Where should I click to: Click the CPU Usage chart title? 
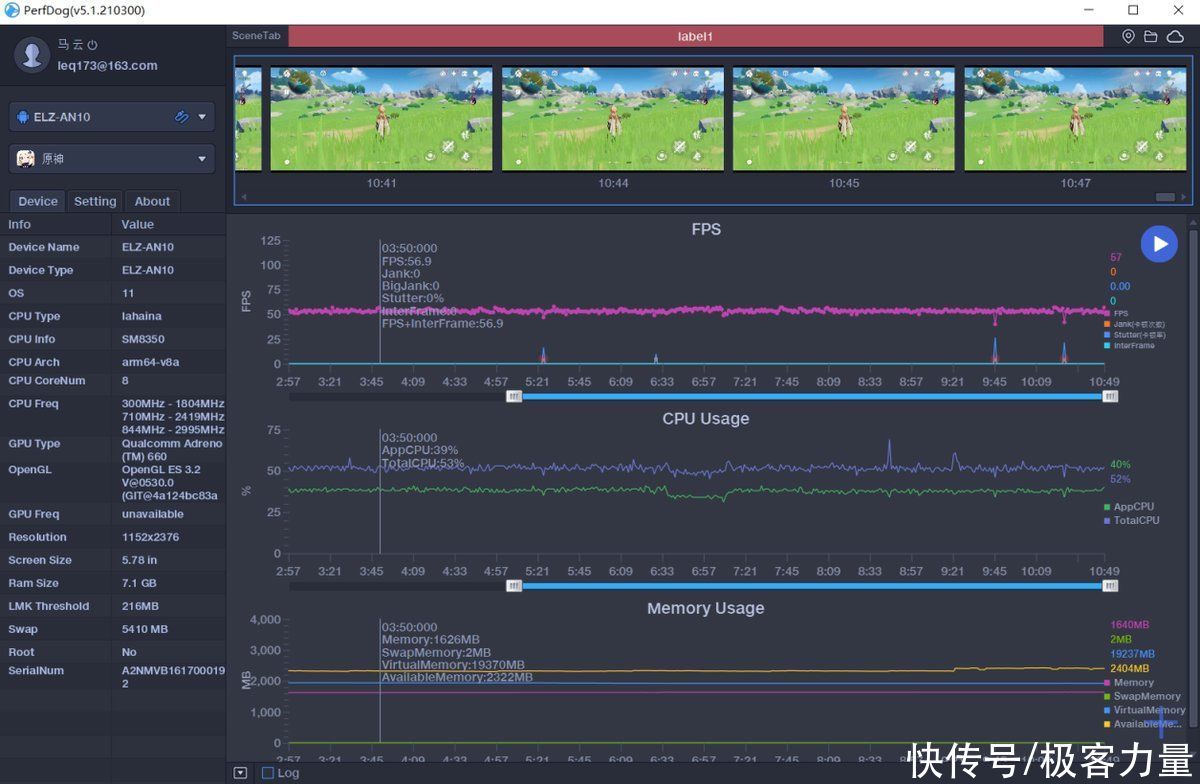[706, 419]
